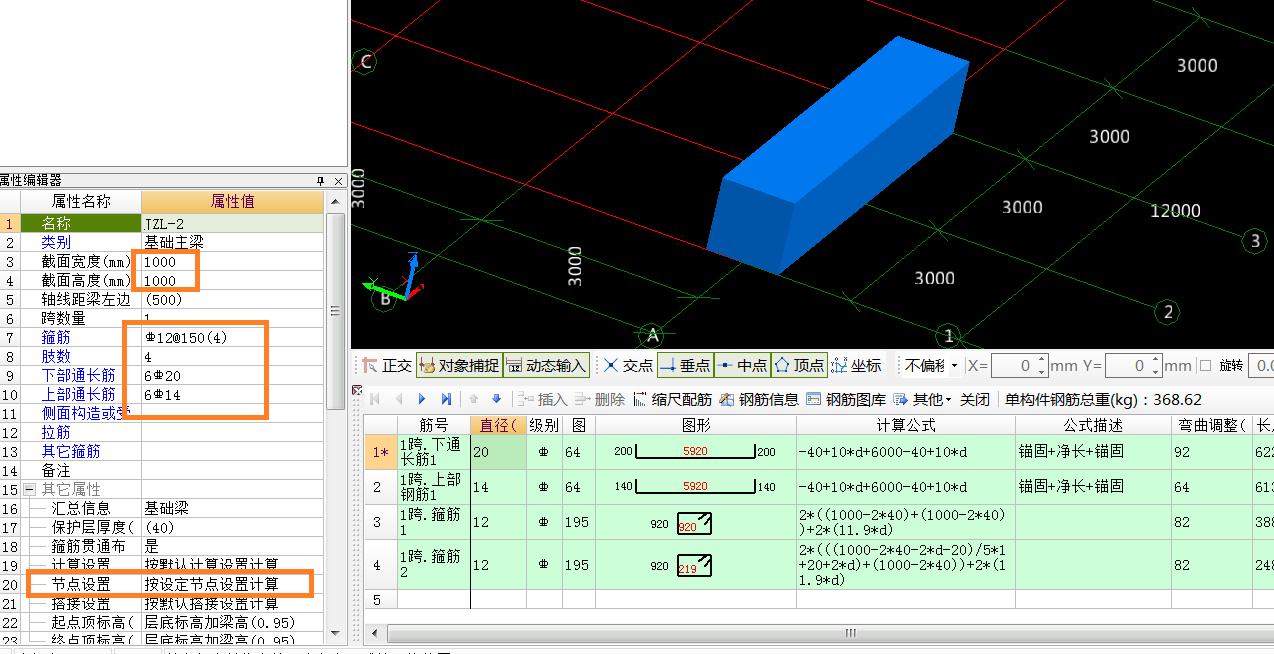This screenshot has width=1274, height=654.
Task: Click 关闭 to close rebar panel
Action: coord(975,399)
